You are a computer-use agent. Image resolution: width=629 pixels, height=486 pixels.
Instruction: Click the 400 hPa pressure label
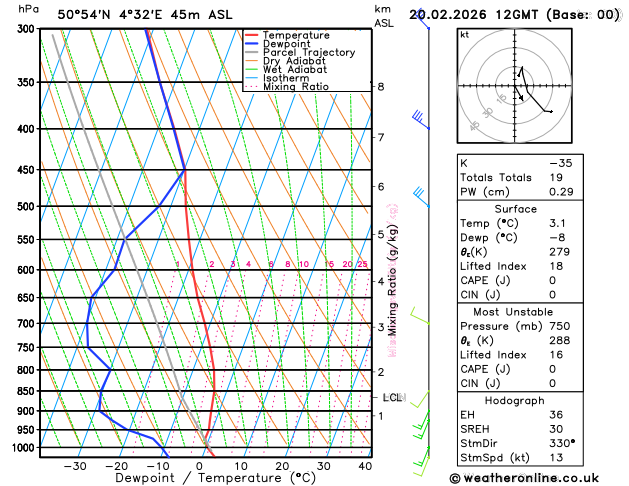[28, 129]
